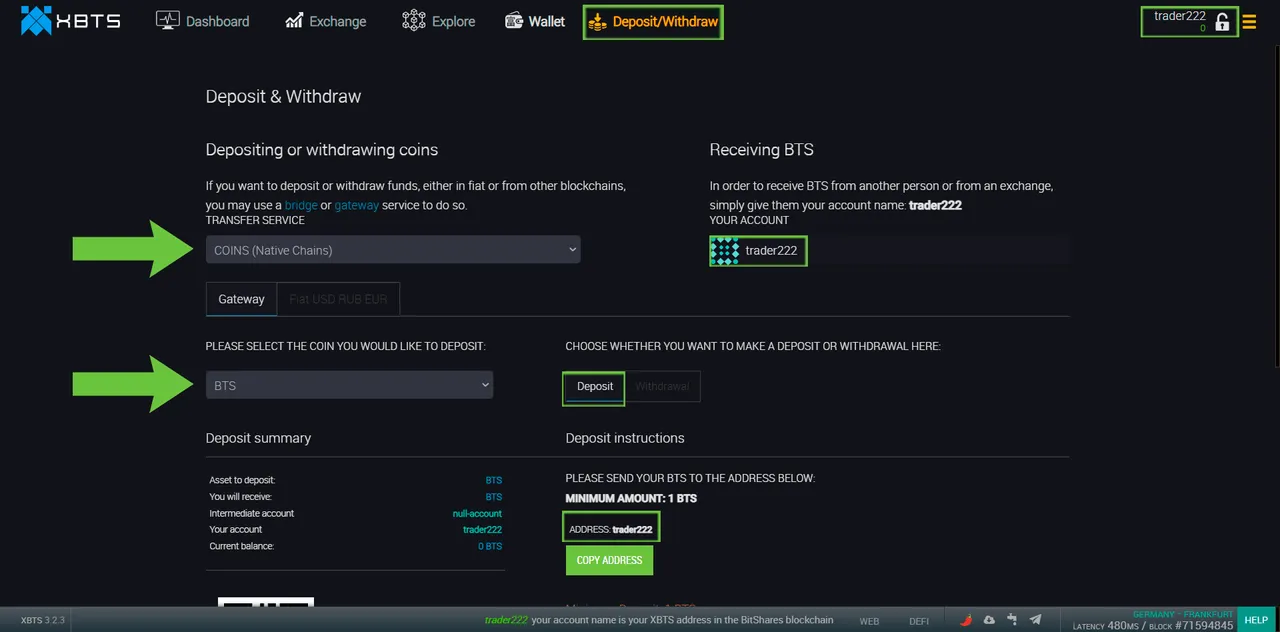Follow the bridge link
Image resolution: width=1280 pixels, height=632 pixels.
(x=301, y=205)
